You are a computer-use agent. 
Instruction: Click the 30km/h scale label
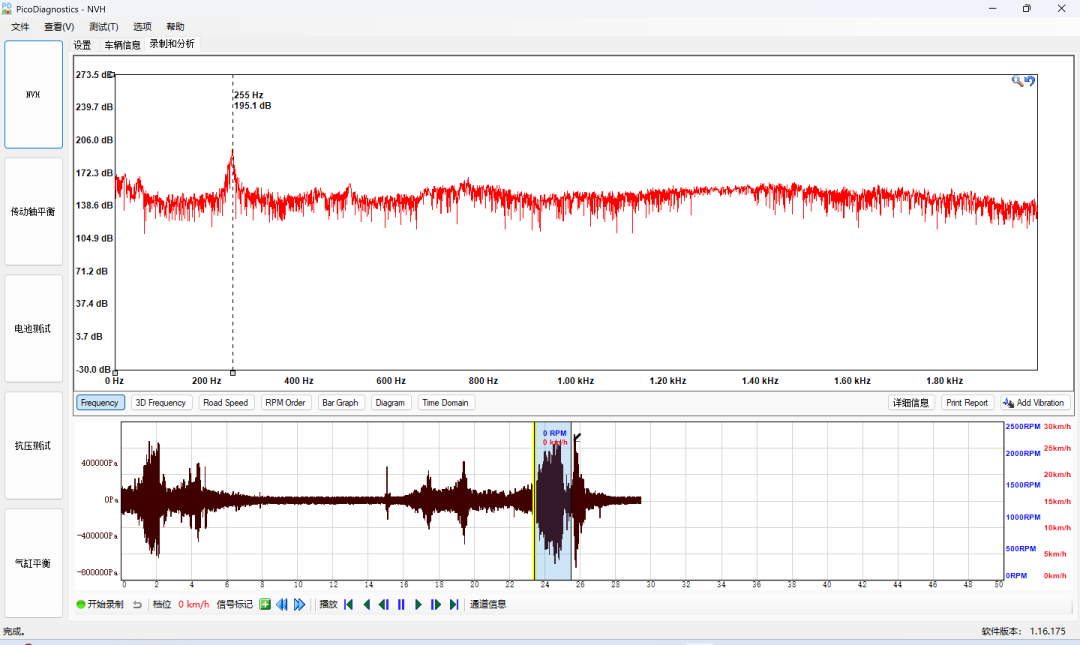click(1057, 427)
